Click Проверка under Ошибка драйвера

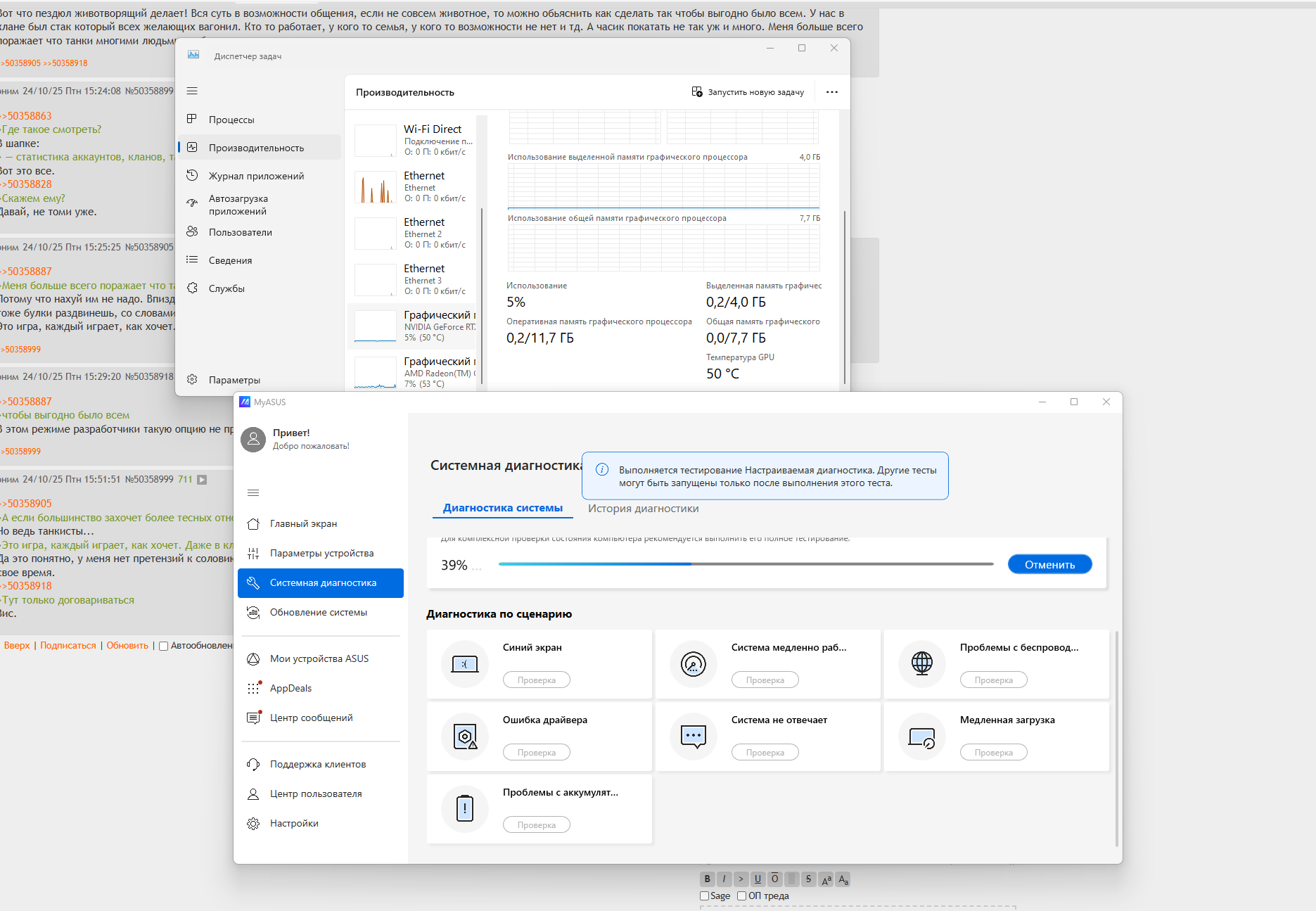[537, 753]
